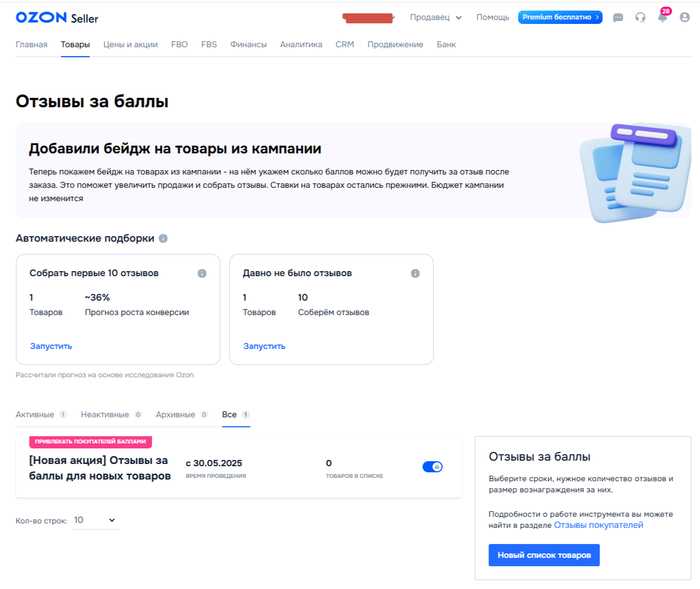Click the Новый список товаров button
700x589 pixels.
[x=544, y=555]
